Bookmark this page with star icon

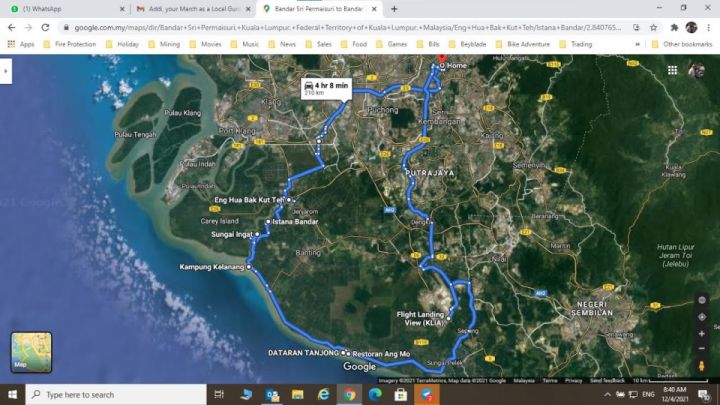point(653,28)
